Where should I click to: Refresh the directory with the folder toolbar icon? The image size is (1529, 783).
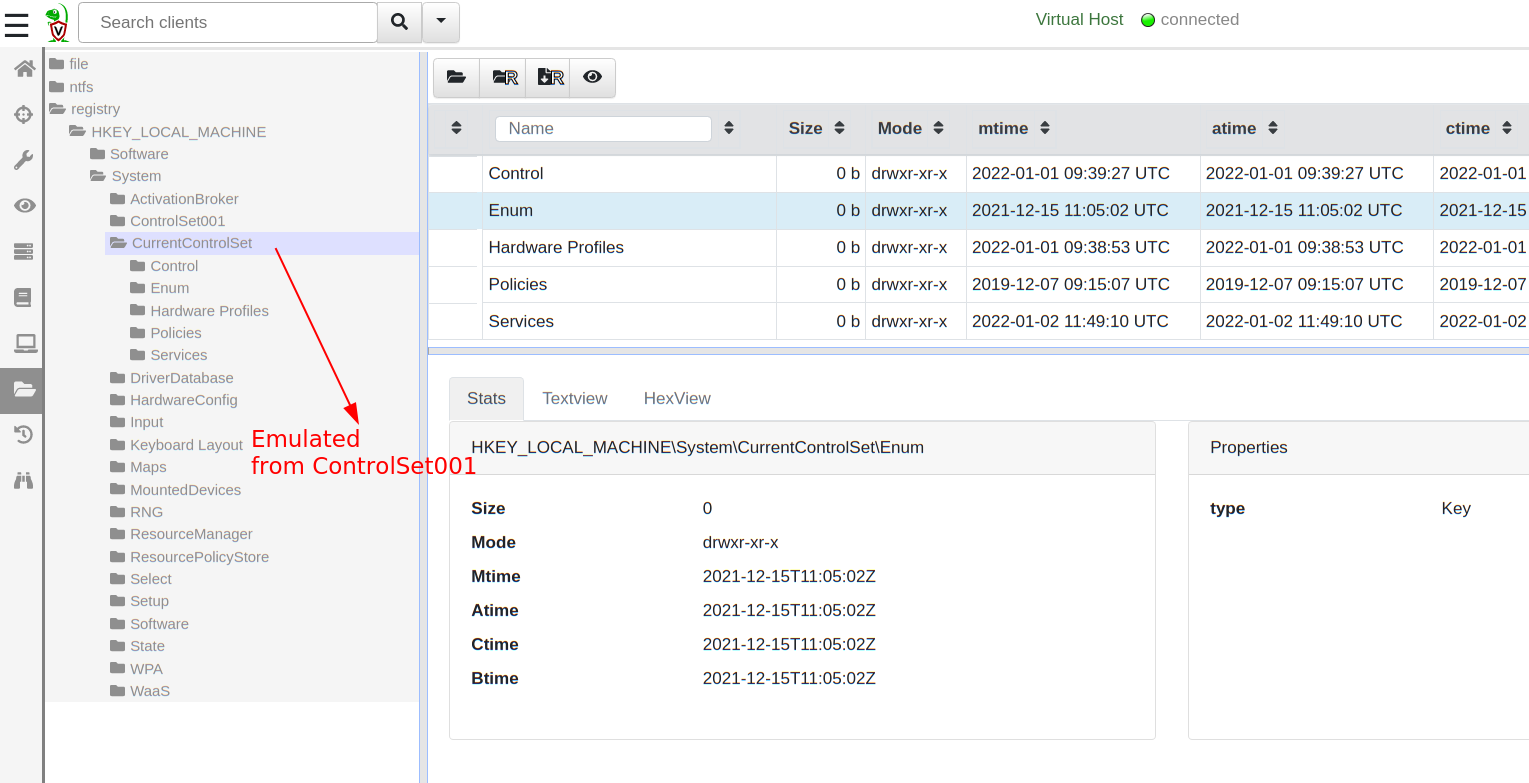(456, 77)
